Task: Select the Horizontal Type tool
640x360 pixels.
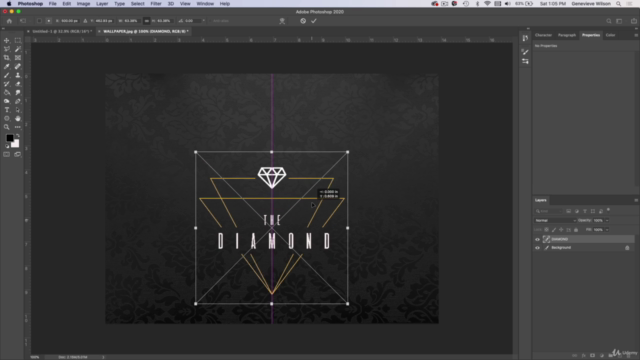Action: point(7,110)
